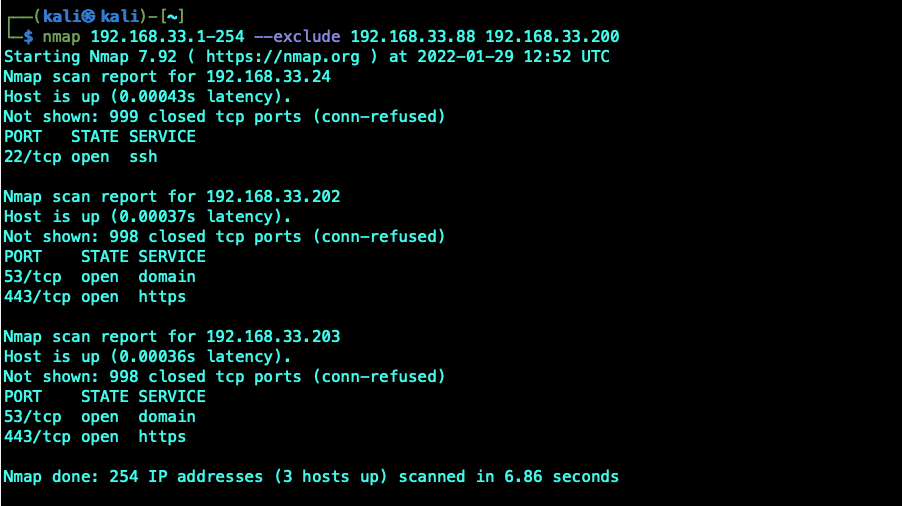
Task: Click the ssh service name
Action: (x=143, y=157)
